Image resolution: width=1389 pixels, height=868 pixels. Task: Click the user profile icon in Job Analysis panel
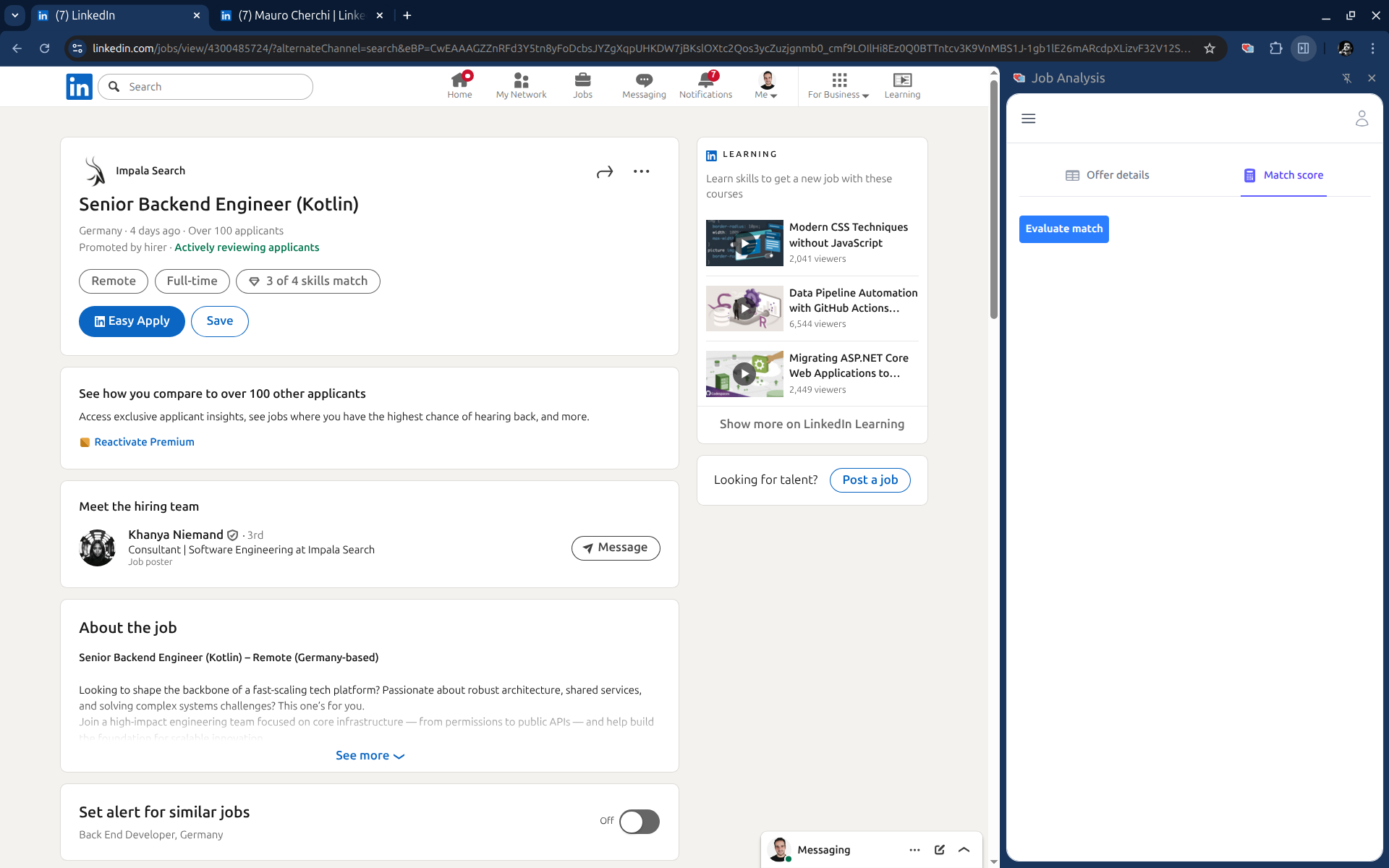point(1362,119)
